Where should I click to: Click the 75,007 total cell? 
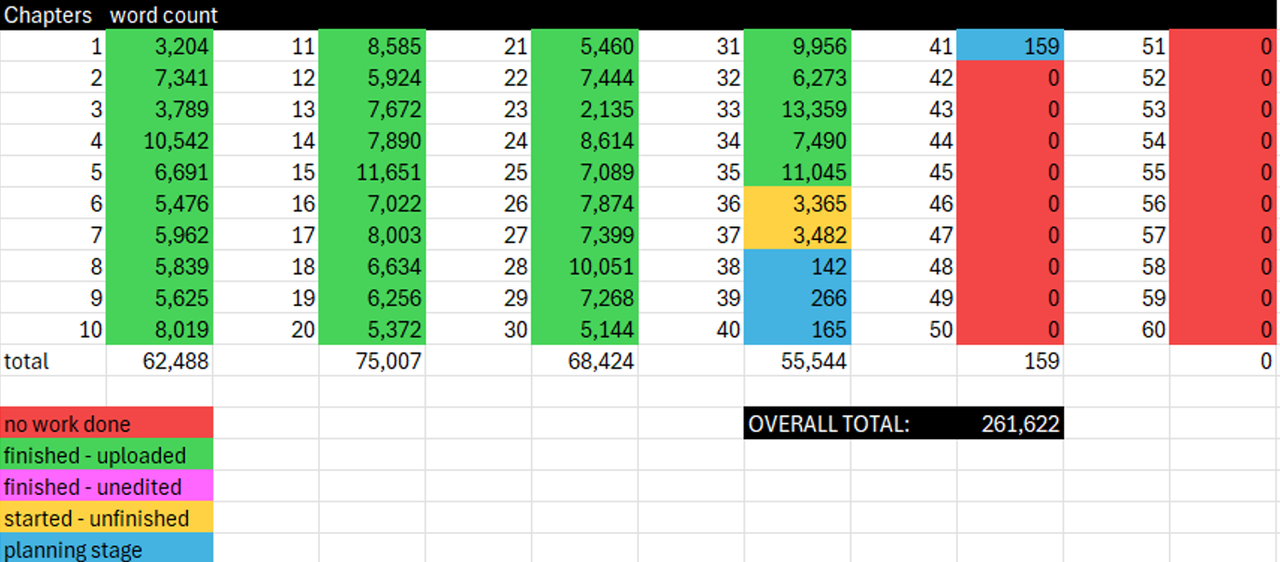372,361
